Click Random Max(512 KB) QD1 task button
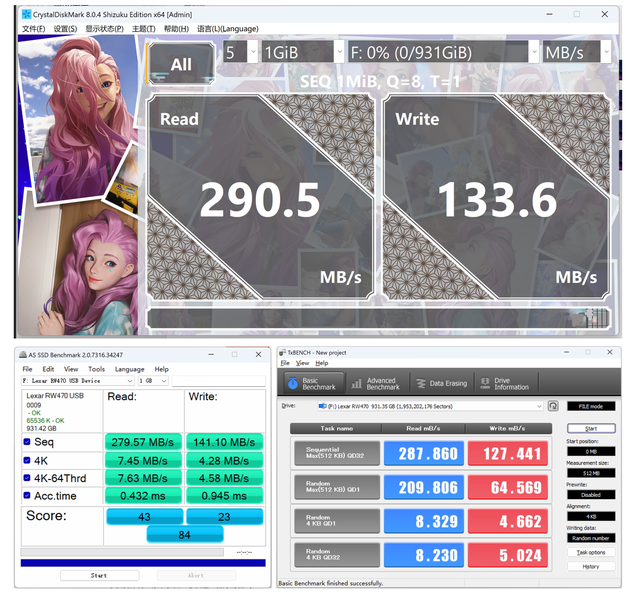The height and width of the screenshot is (593, 640). tap(337, 487)
